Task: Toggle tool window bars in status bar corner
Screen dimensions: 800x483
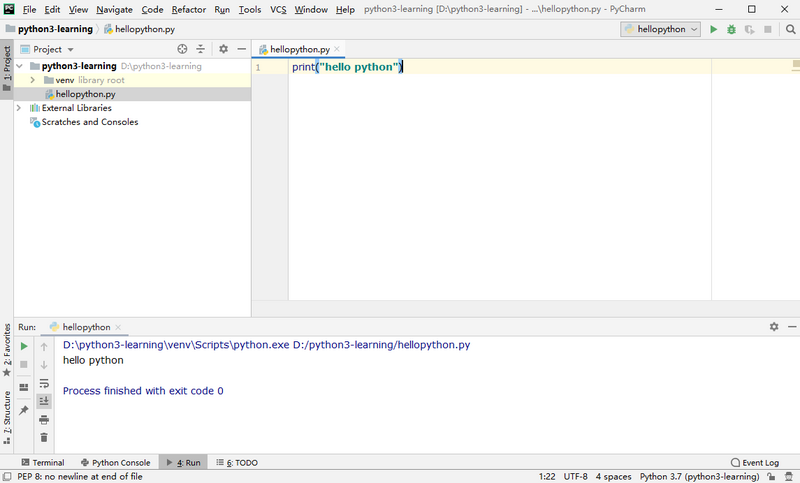Action: 7,476
